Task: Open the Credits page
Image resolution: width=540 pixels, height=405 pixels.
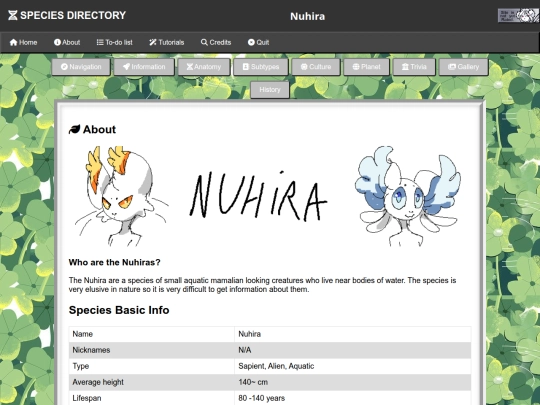Action: pyautogui.click(x=216, y=42)
